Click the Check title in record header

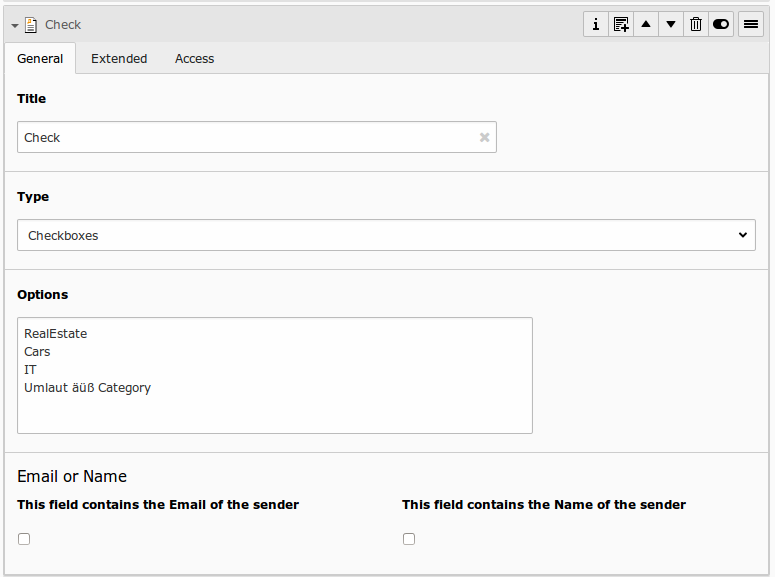(x=63, y=25)
